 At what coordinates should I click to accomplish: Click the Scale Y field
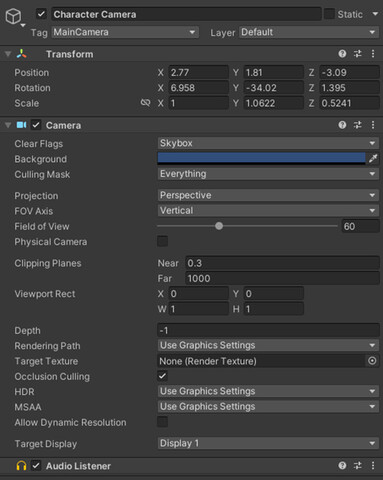(x=273, y=103)
